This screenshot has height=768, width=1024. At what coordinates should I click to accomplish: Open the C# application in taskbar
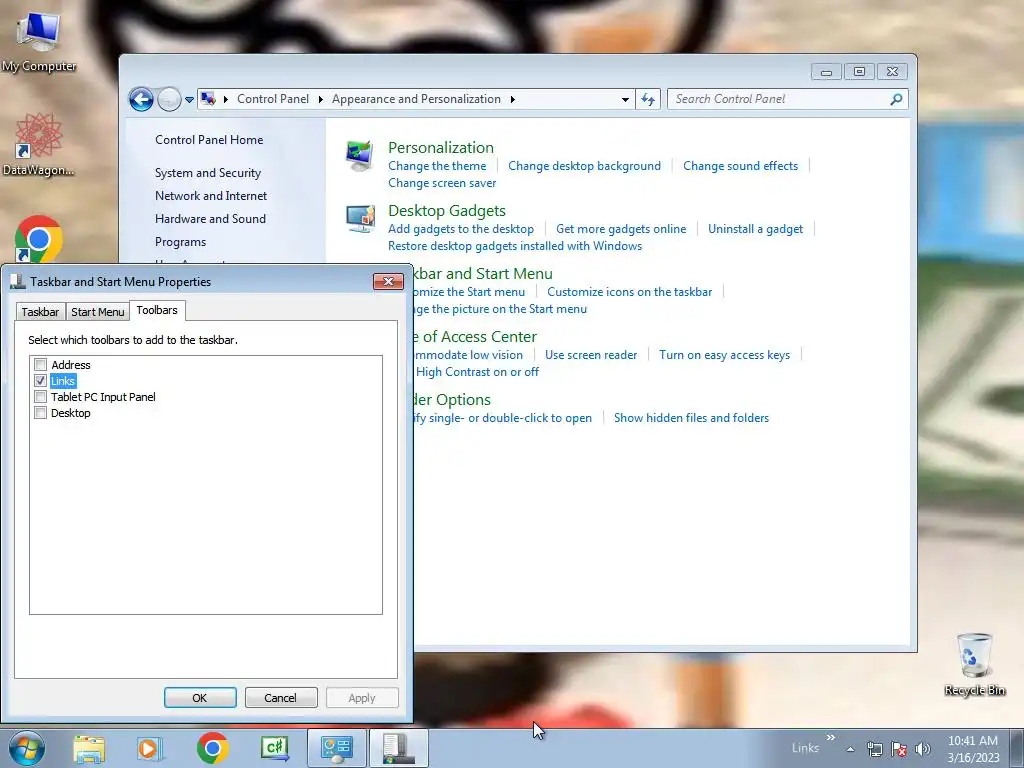pyautogui.click(x=274, y=748)
